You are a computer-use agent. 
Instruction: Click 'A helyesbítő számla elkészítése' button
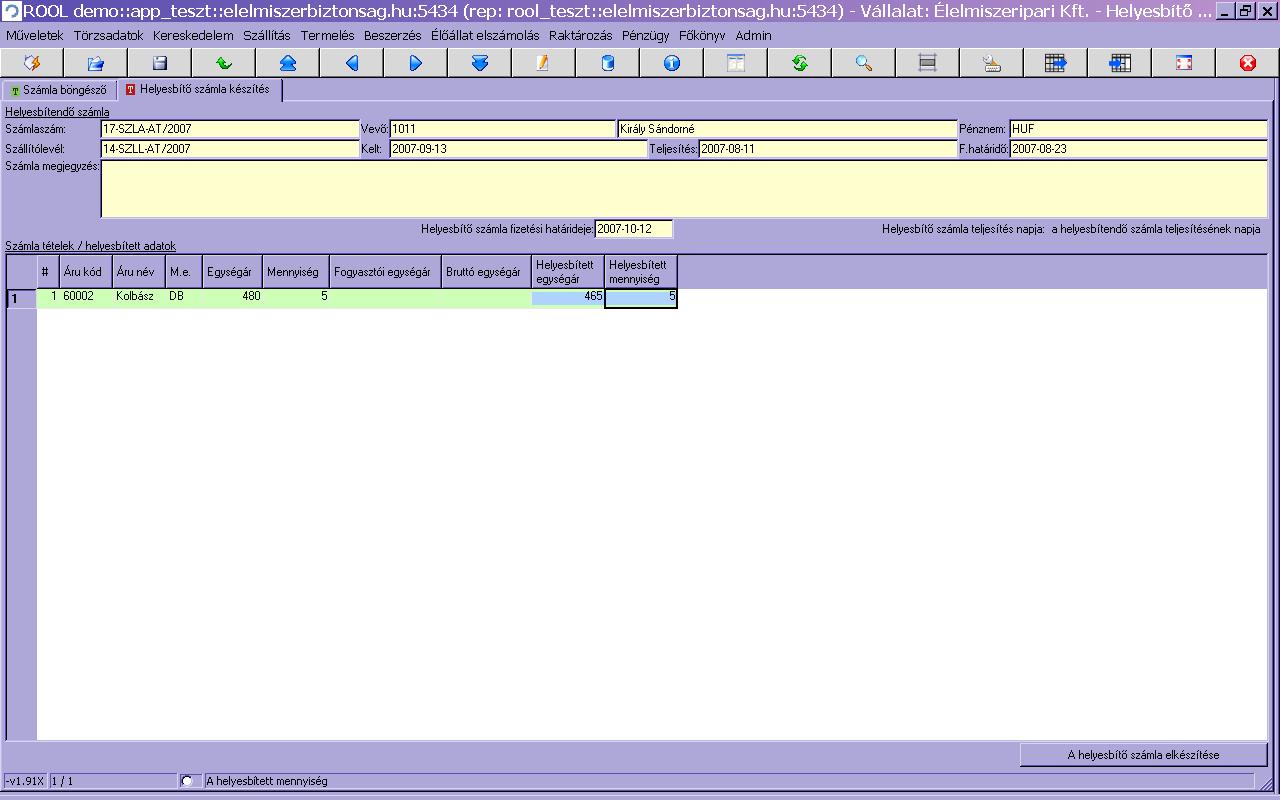click(1143, 755)
